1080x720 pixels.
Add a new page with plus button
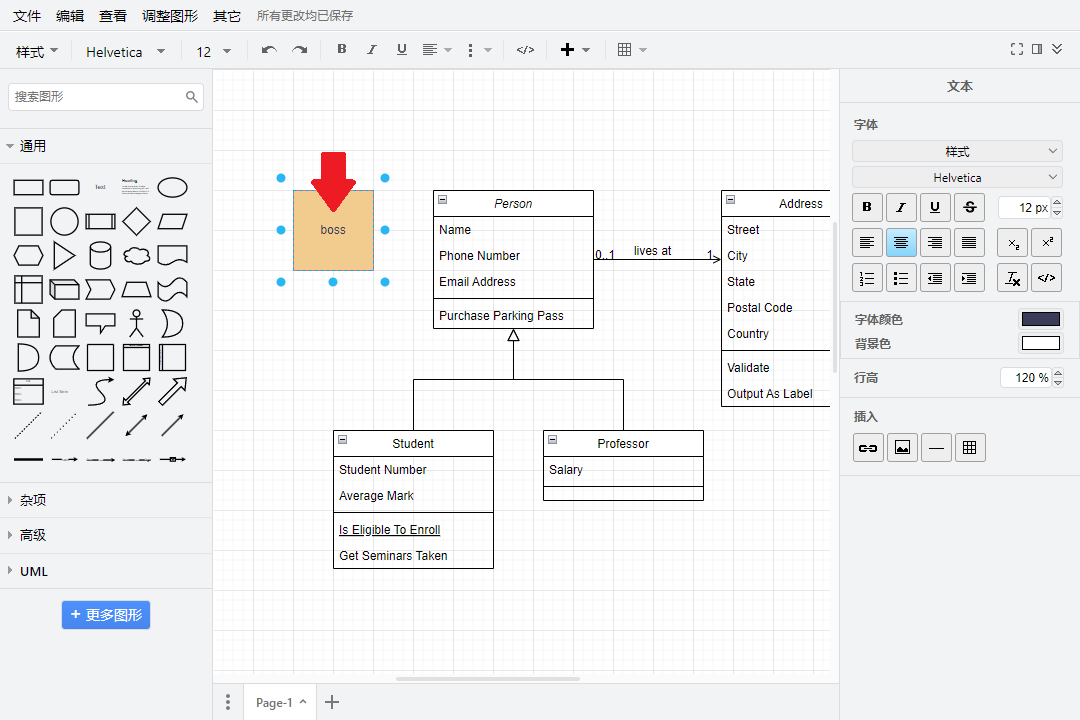[x=332, y=702]
